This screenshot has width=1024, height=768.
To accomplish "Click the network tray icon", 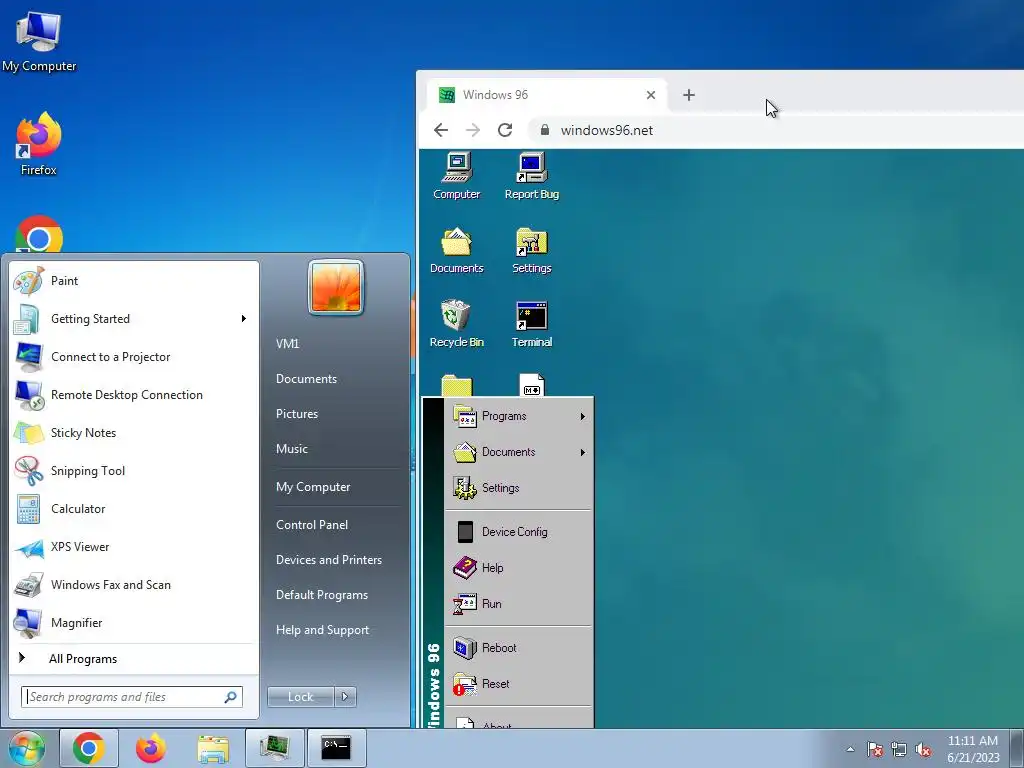I will pos(899,749).
